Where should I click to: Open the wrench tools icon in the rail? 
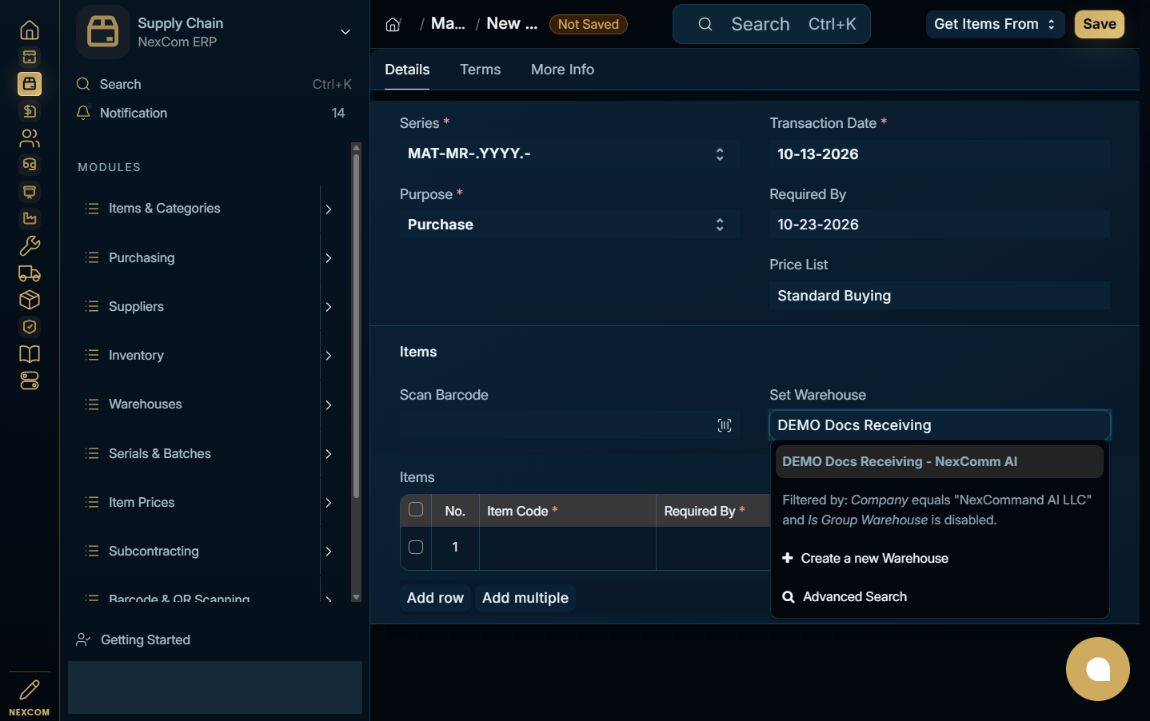coord(29,246)
